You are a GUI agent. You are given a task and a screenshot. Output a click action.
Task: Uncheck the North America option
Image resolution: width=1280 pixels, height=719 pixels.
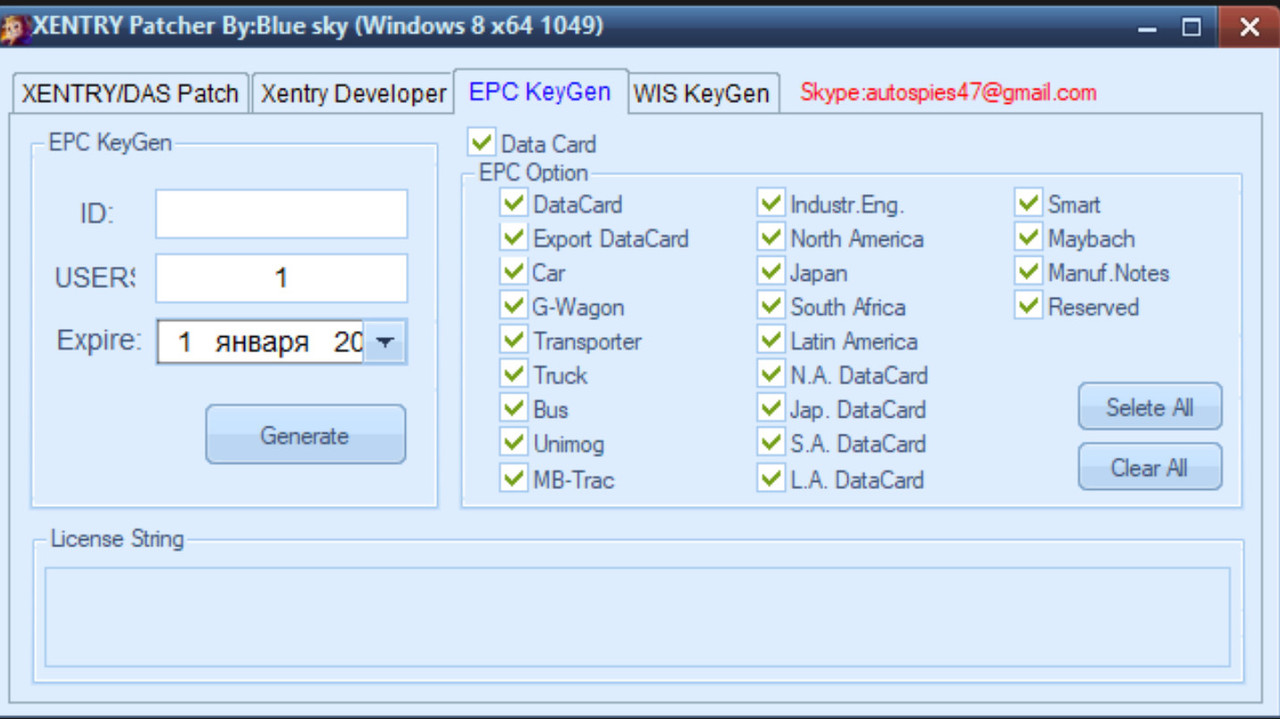coord(770,238)
